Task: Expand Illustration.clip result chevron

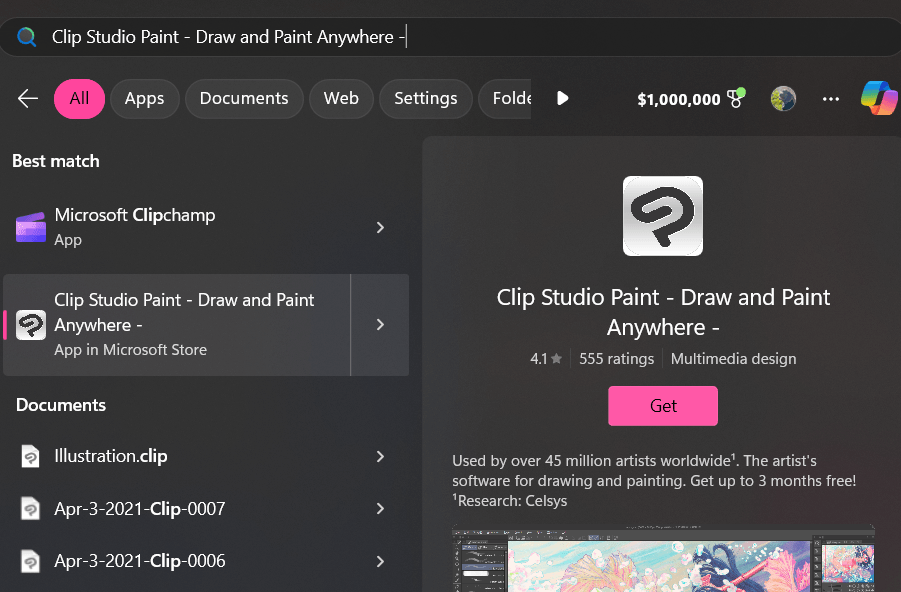Action: tap(380, 456)
